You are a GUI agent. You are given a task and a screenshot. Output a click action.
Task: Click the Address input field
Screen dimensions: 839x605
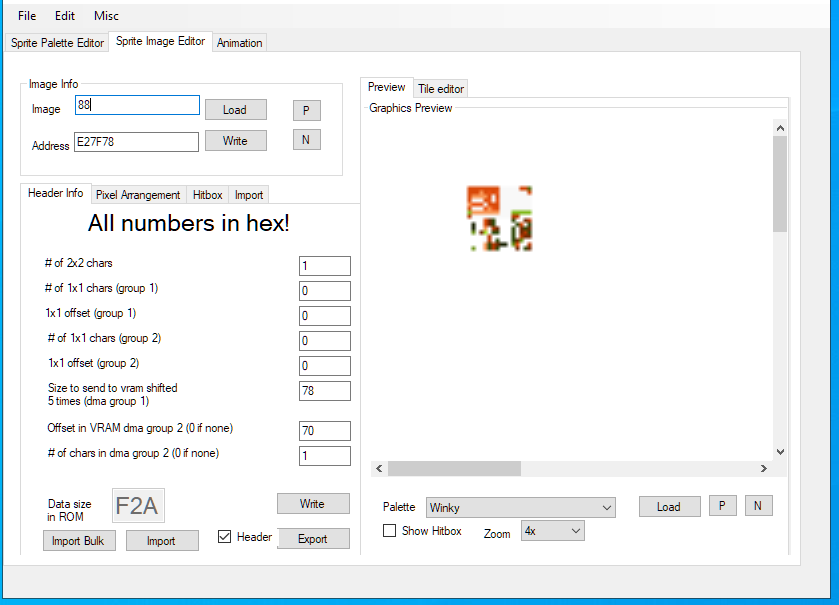click(x=136, y=143)
